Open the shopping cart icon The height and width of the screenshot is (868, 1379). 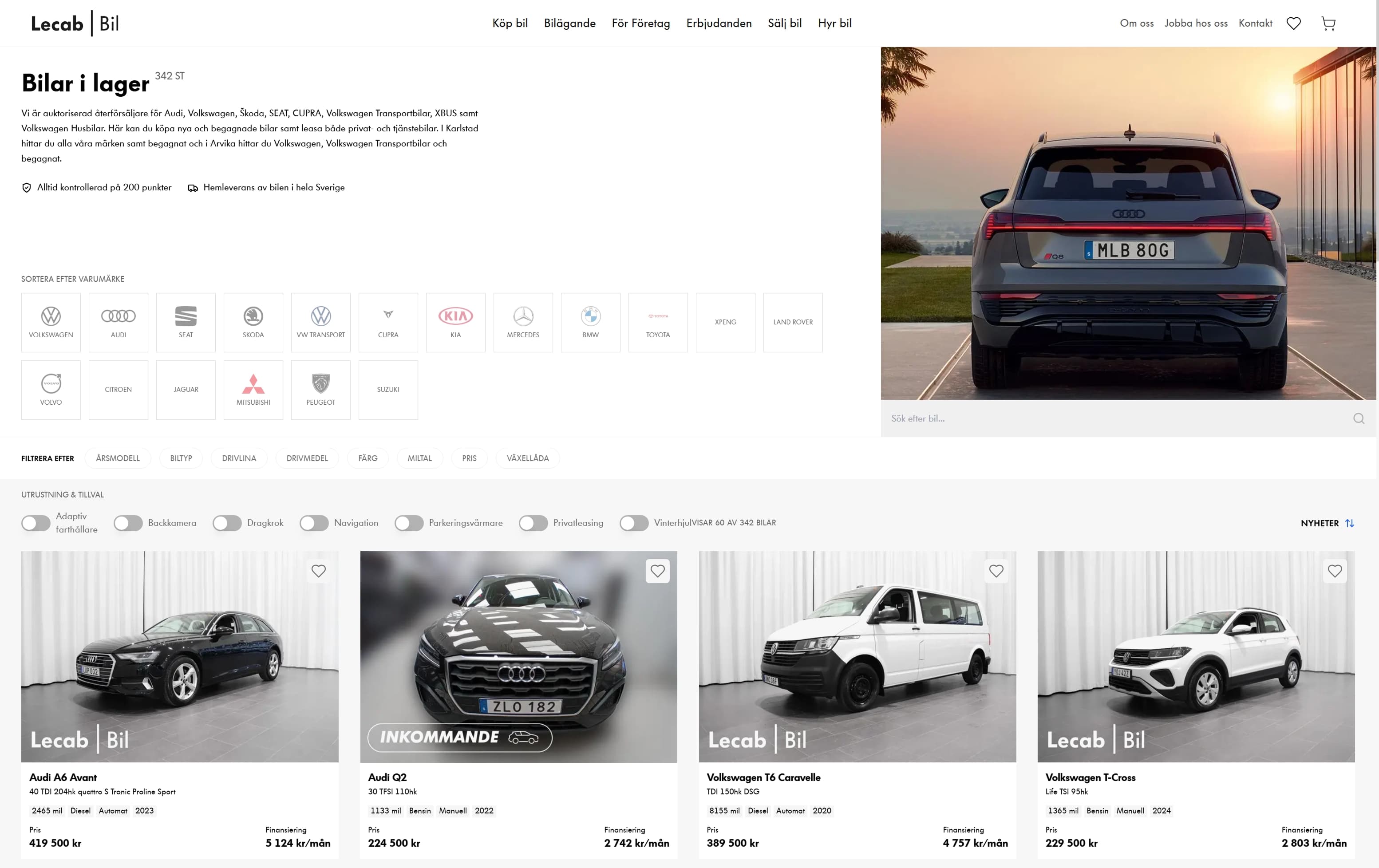pos(1328,24)
